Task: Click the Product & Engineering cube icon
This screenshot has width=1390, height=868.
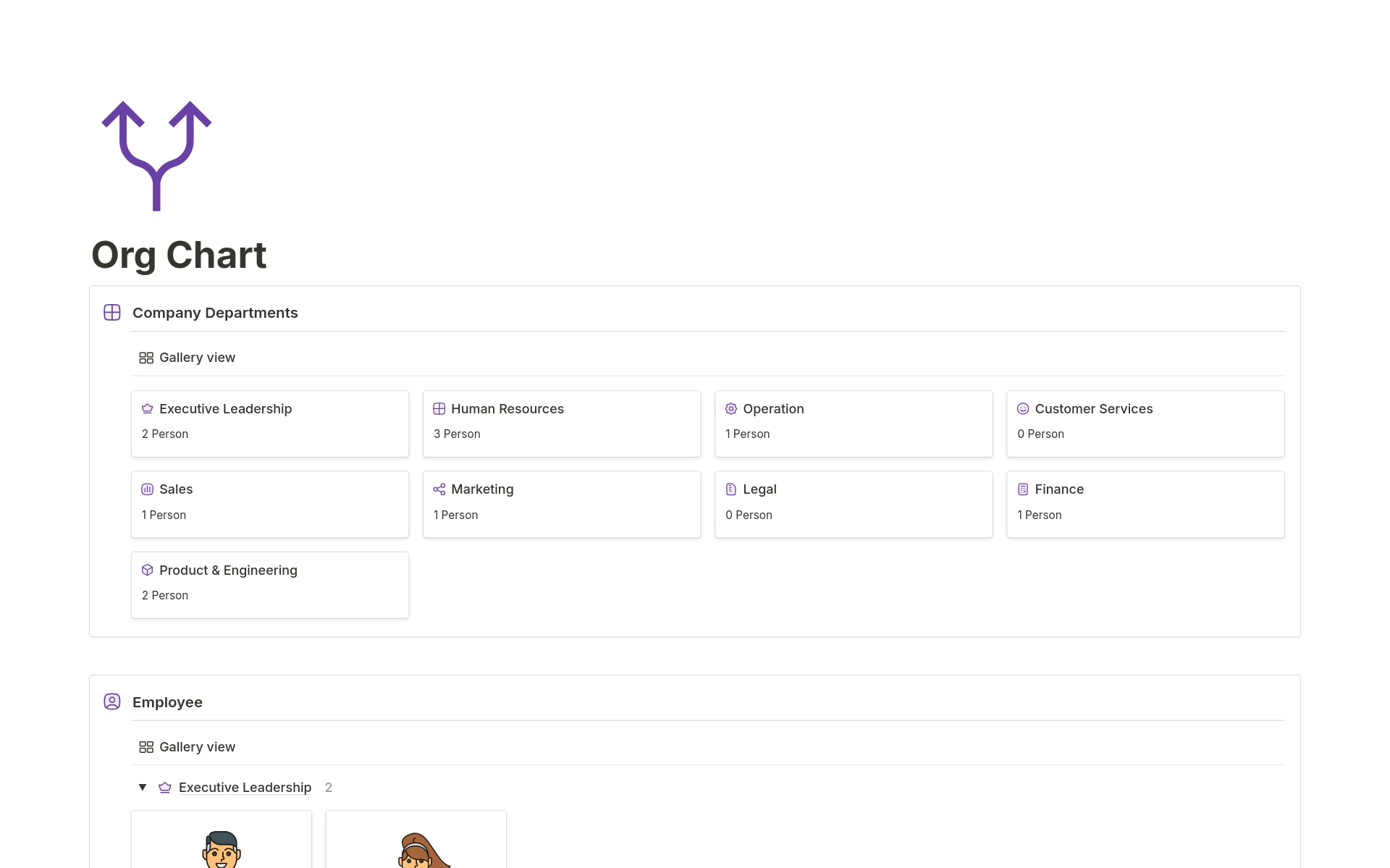Action: [x=148, y=570]
